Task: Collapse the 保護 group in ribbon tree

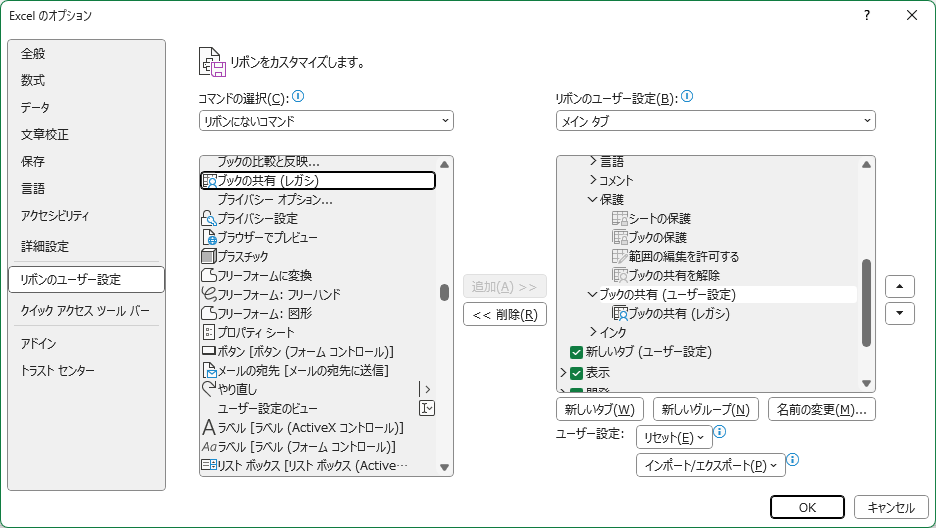Action: [592, 199]
